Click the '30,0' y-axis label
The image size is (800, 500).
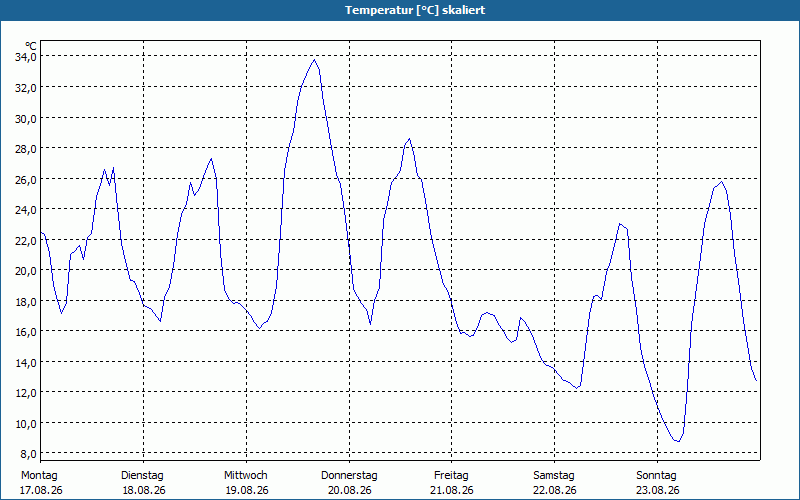point(25,118)
